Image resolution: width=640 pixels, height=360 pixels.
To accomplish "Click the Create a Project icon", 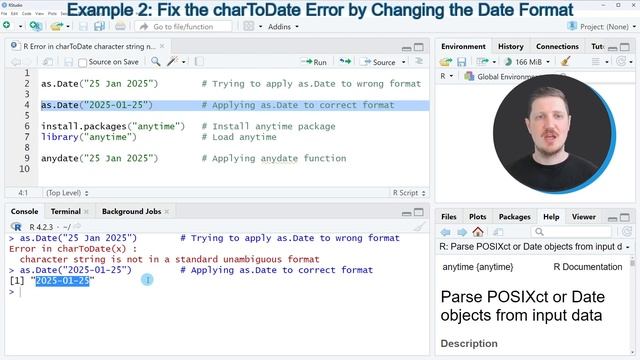I will (36, 26).
